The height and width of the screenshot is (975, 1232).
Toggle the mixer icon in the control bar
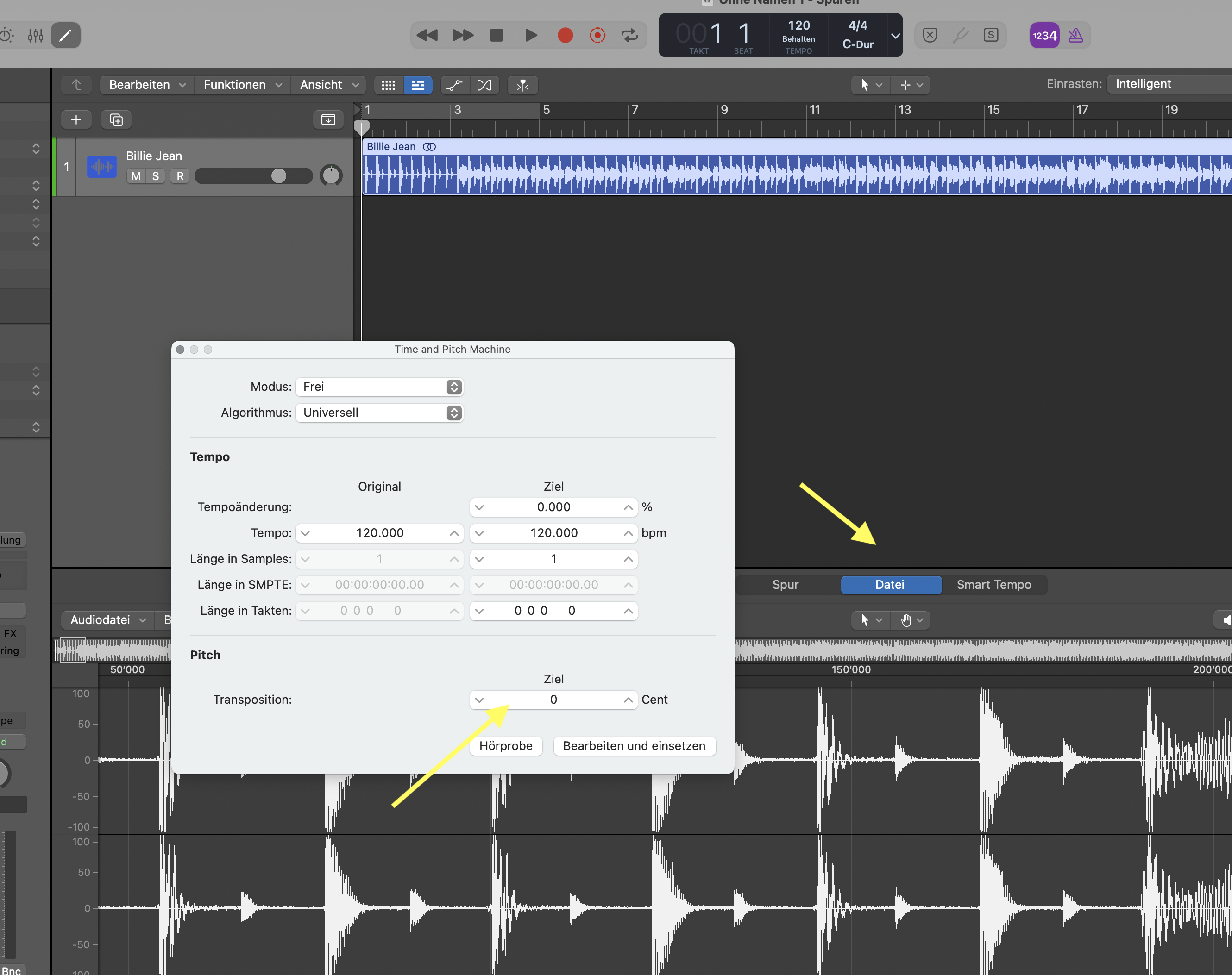click(35, 35)
